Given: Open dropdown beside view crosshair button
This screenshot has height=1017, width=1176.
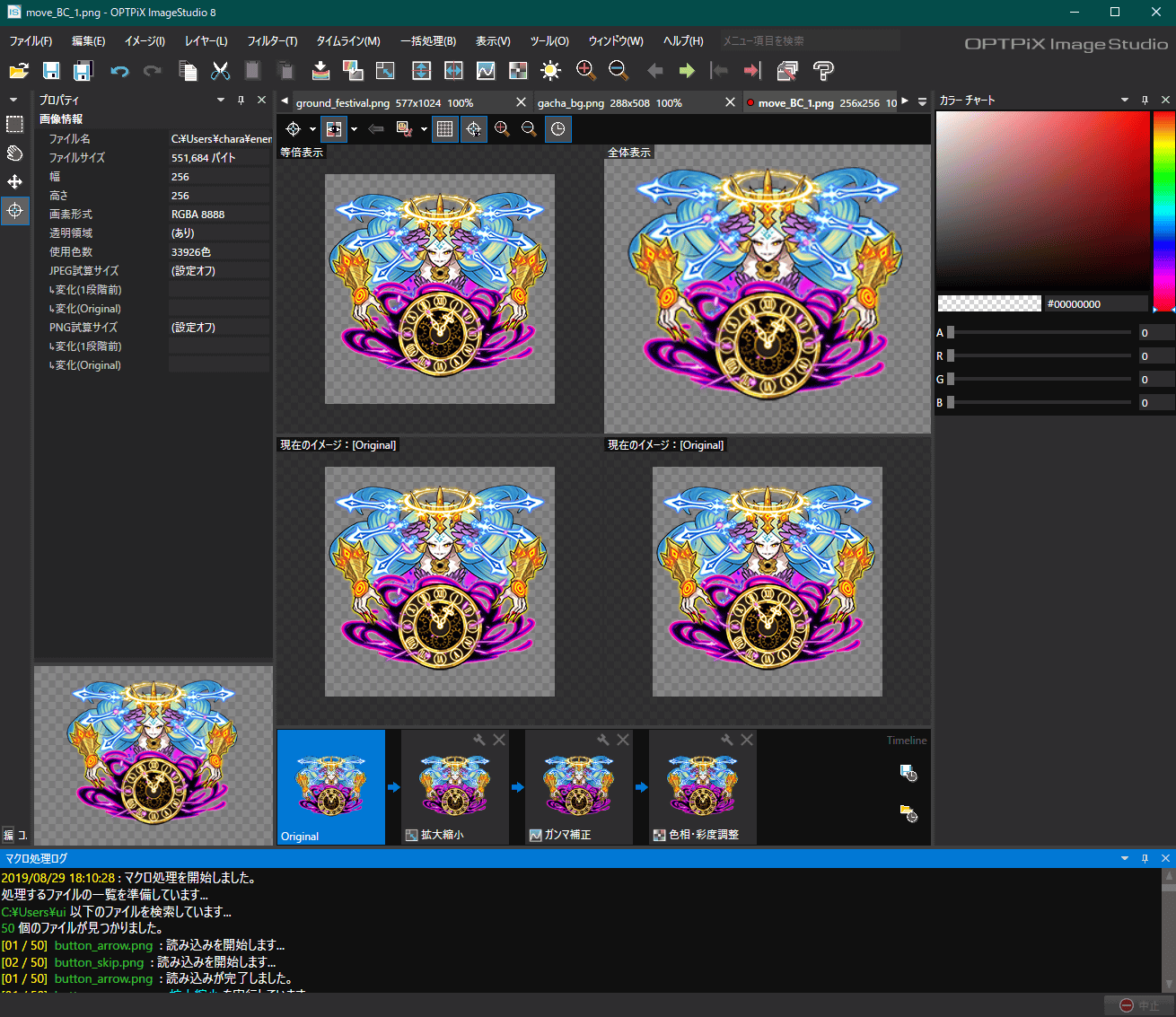Looking at the screenshot, I should (312, 129).
